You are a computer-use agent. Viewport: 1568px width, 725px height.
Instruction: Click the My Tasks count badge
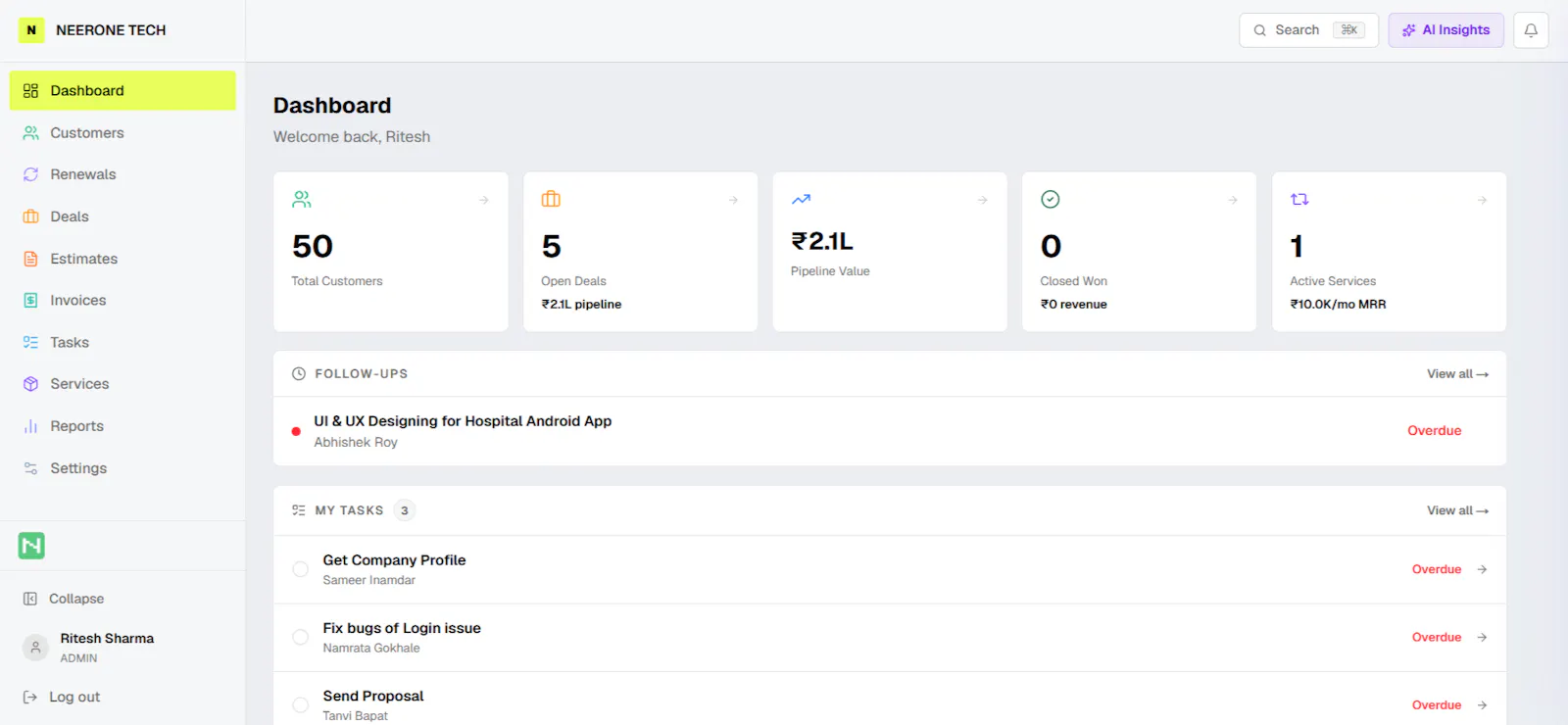point(405,510)
